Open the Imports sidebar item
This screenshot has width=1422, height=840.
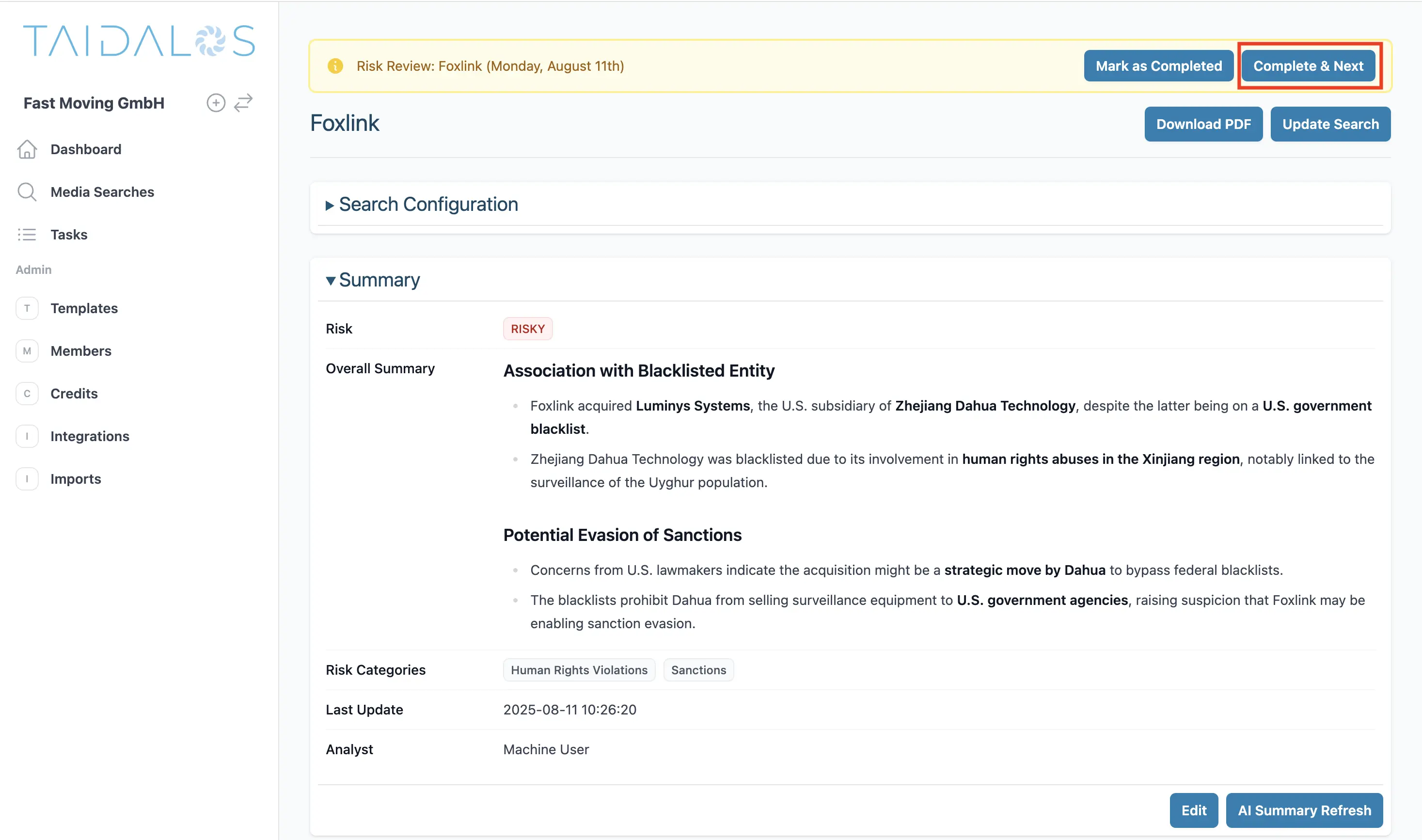(75, 479)
